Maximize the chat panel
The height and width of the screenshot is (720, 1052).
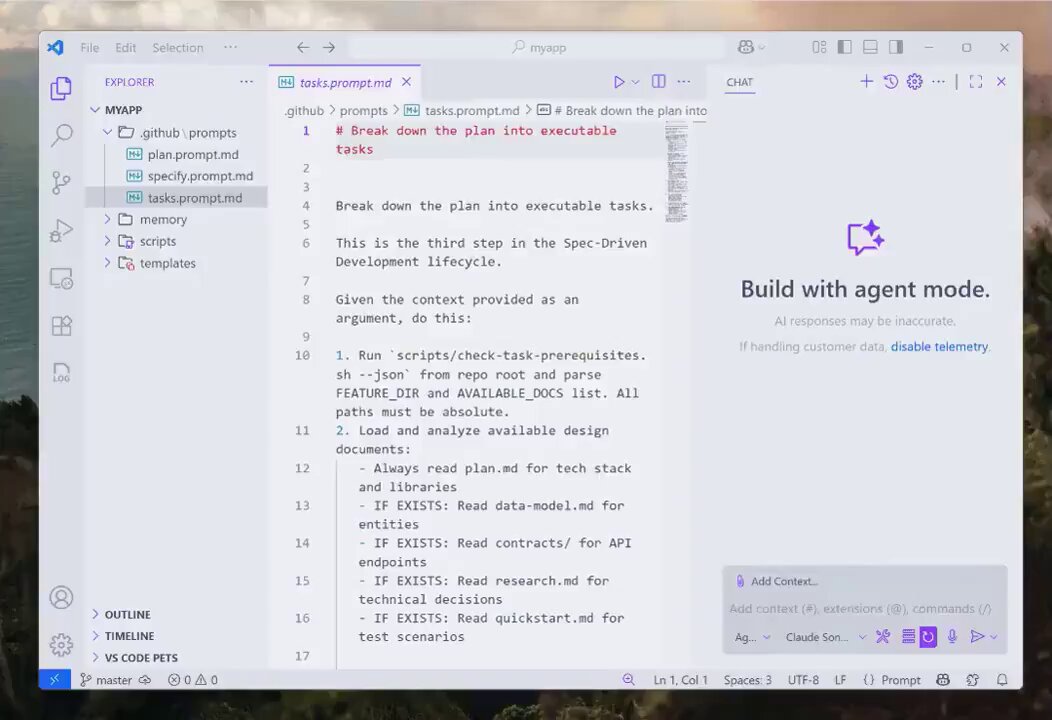[976, 82]
